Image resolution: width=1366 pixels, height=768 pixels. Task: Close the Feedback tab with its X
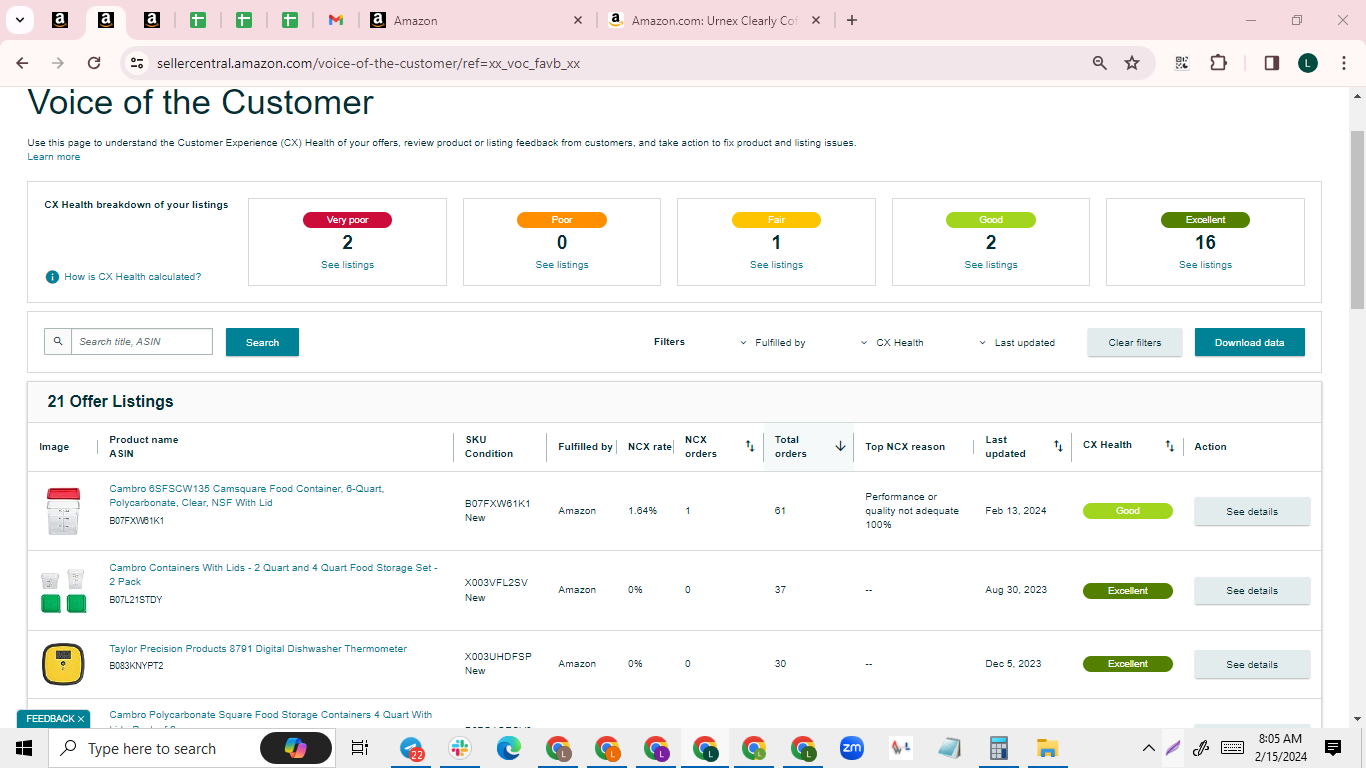81,719
